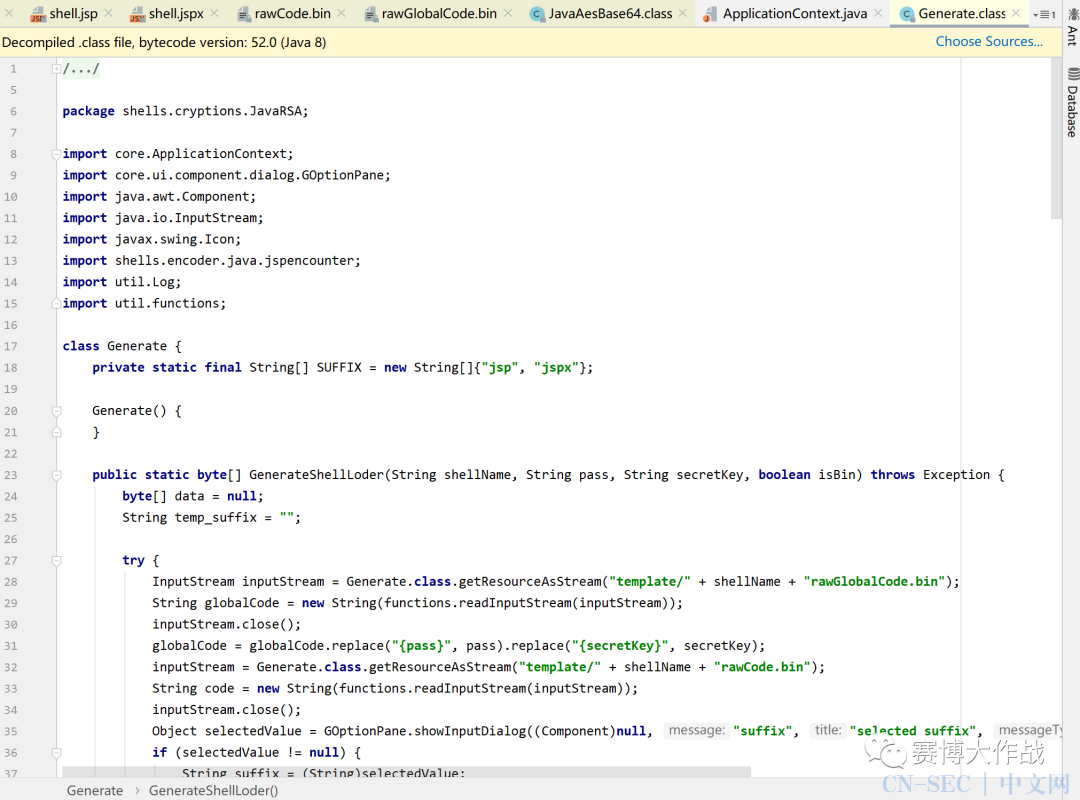
Task: Close the rawCode.bin tab
Action: point(341,13)
